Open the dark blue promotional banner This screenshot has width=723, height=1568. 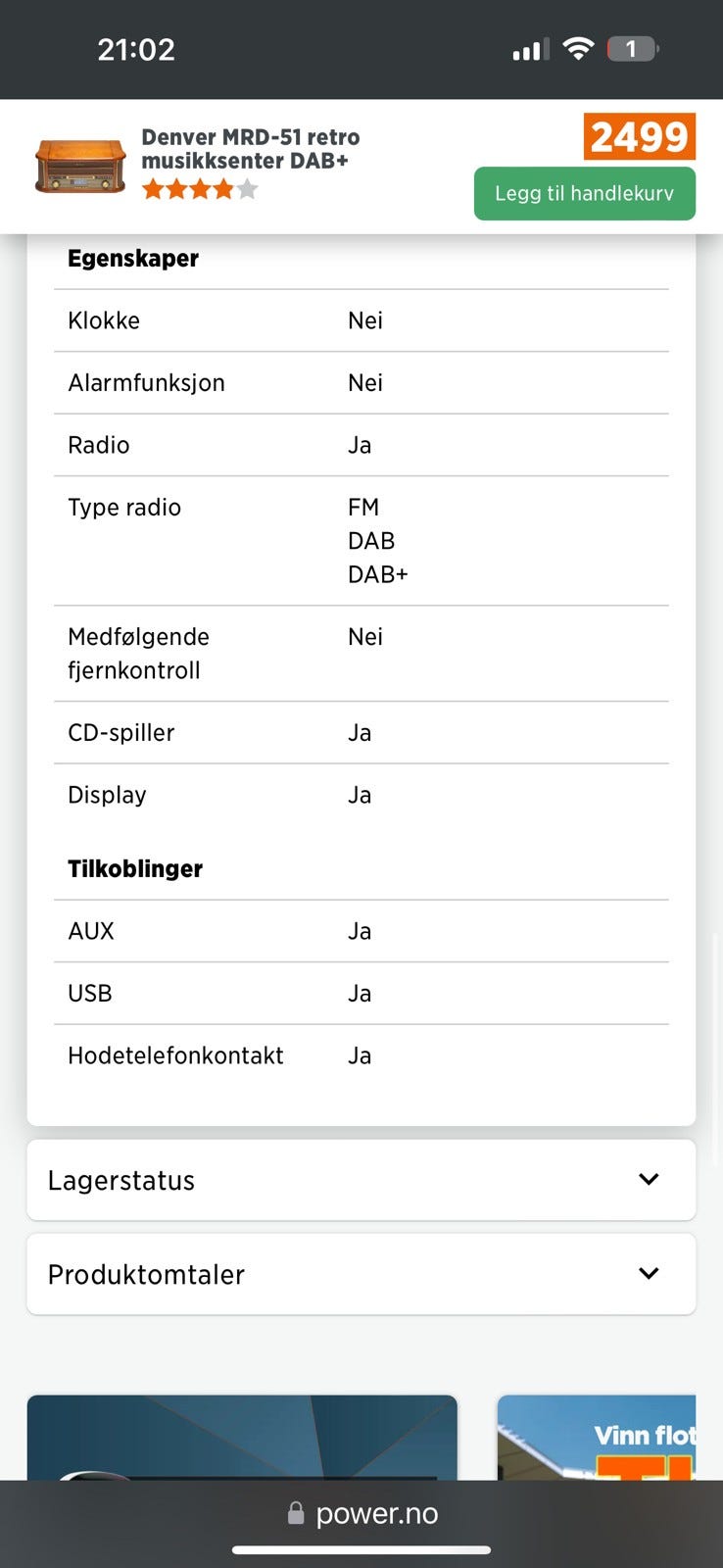point(242,1438)
